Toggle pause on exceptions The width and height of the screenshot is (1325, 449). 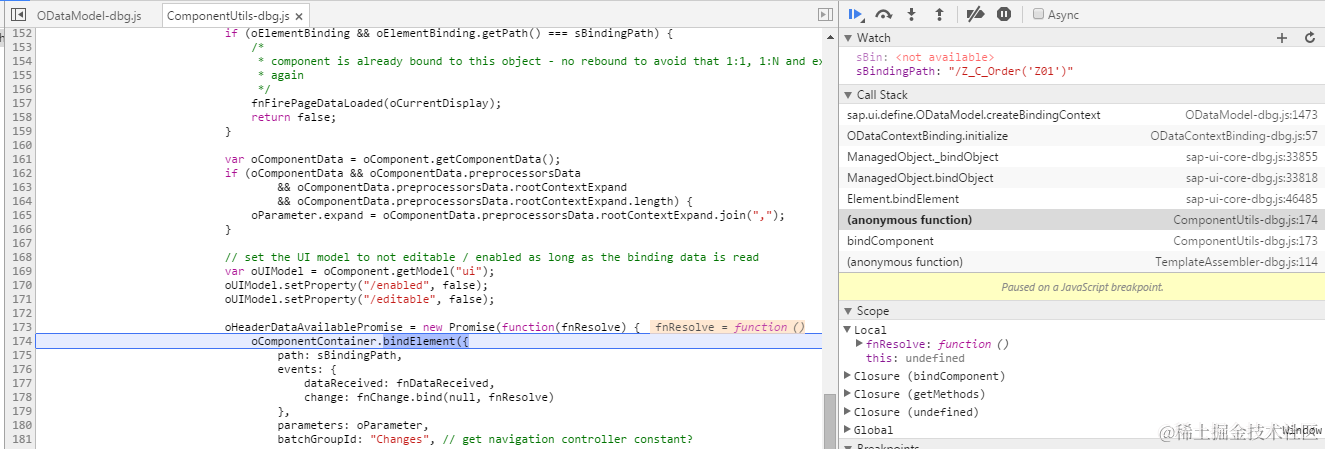point(1004,14)
